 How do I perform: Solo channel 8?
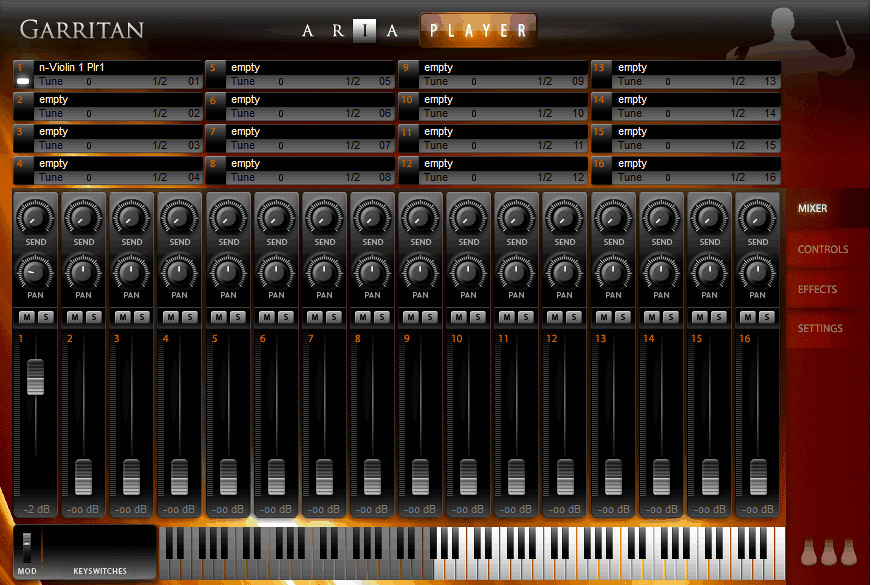click(x=382, y=317)
